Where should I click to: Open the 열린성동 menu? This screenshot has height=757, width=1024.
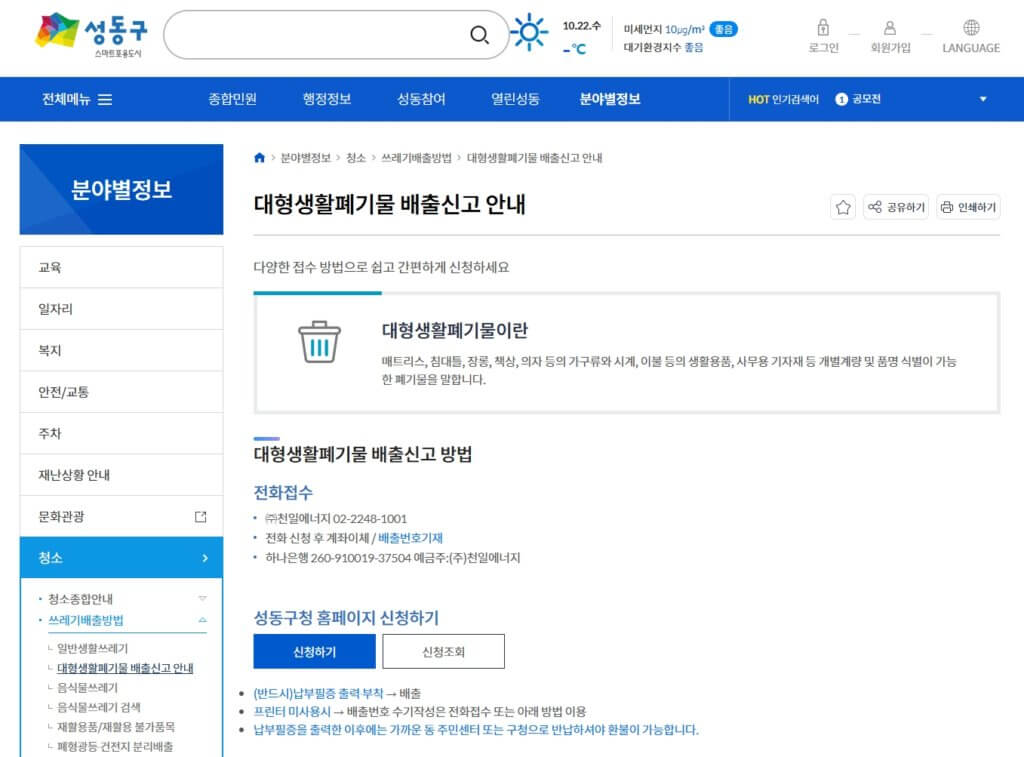point(515,99)
